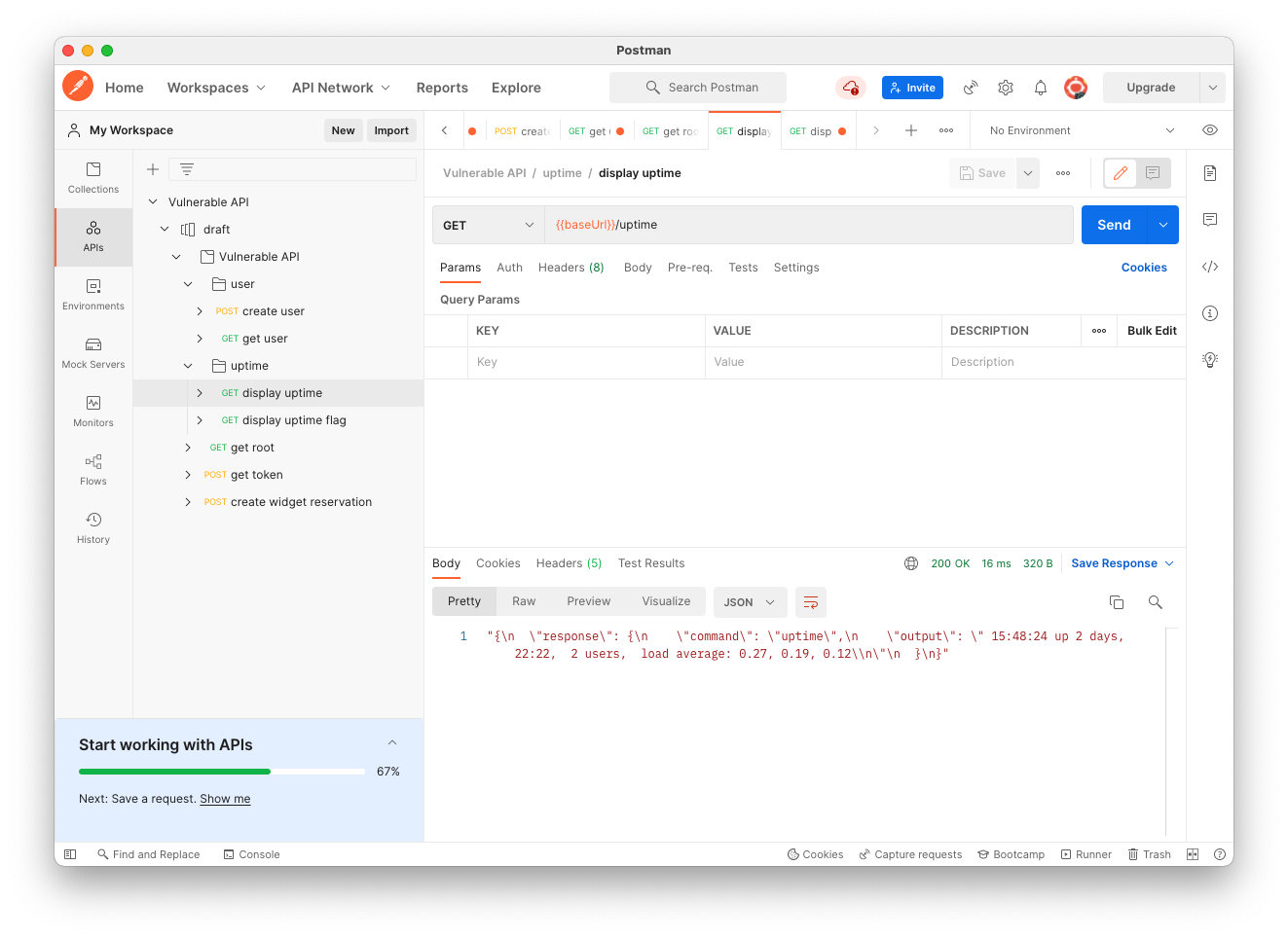The width and height of the screenshot is (1288, 938).
Task: Open Postman settings gear
Action: tap(1006, 88)
